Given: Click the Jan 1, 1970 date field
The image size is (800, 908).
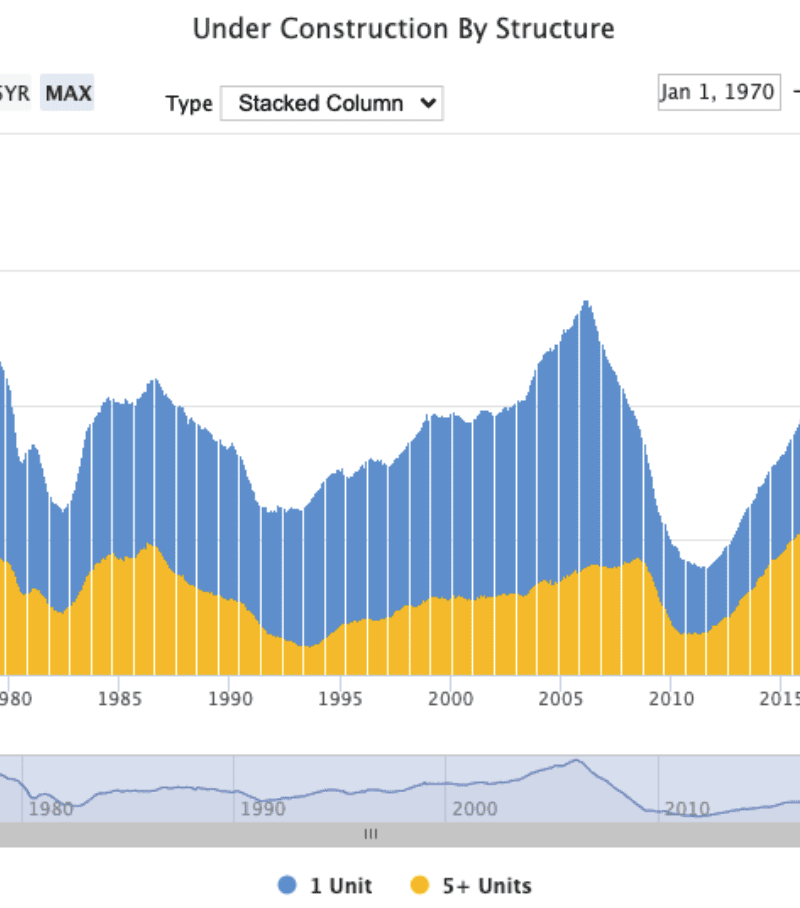Looking at the screenshot, I should tap(718, 92).
